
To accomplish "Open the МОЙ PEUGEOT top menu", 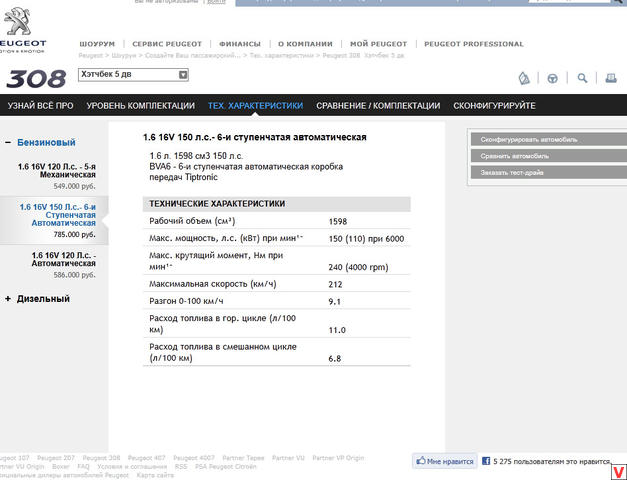I will click(x=378, y=44).
